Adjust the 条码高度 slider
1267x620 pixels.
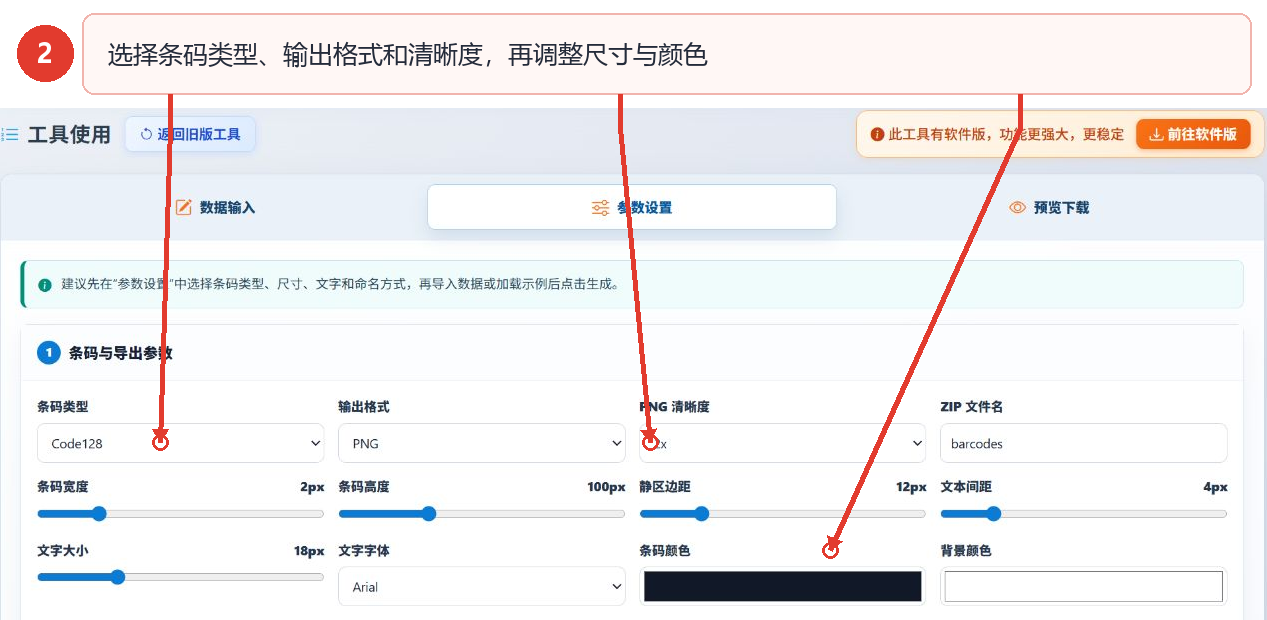tap(482, 514)
